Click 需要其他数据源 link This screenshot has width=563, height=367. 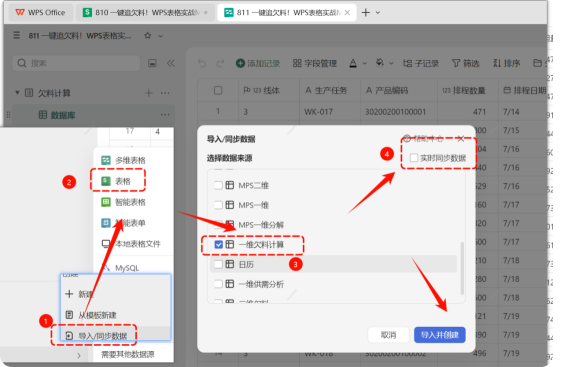(x=128, y=354)
